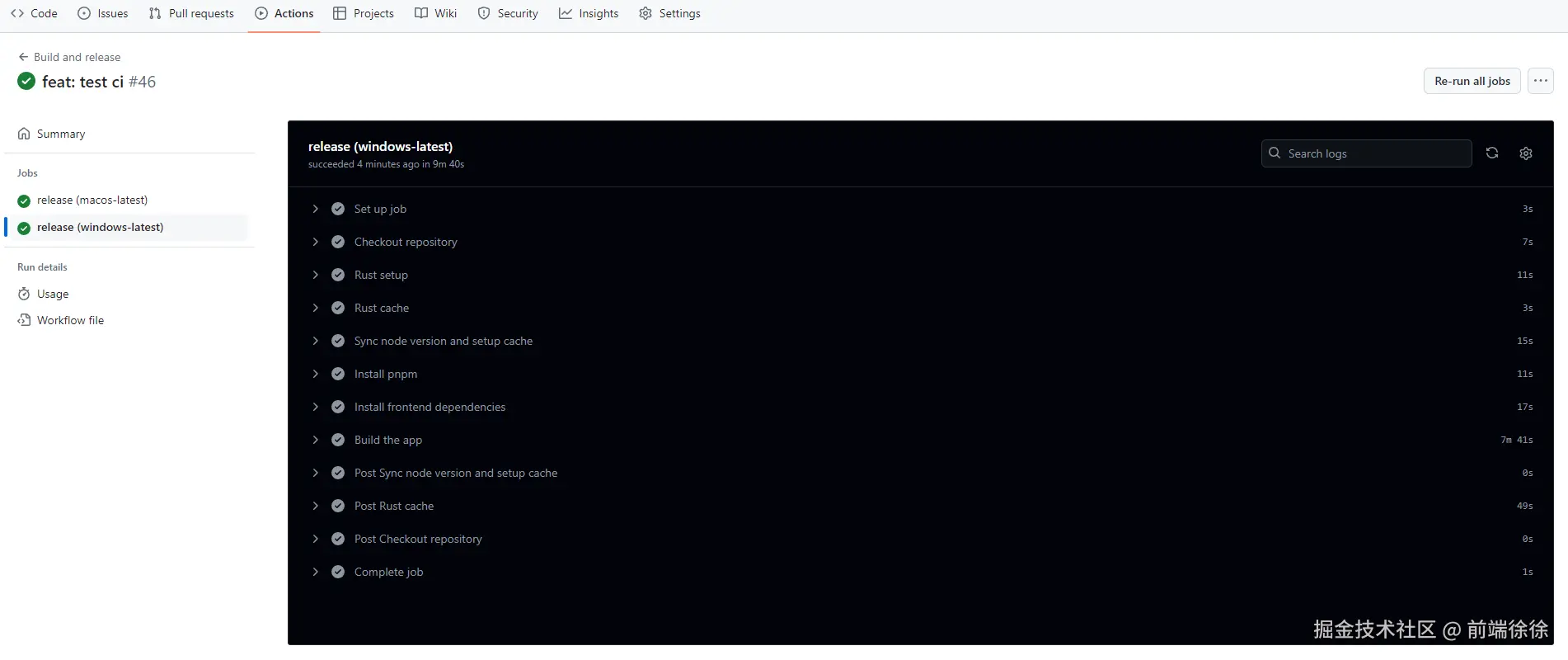Click the 7m 41s duration for Build the app
This screenshot has width=1568, height=660.
click(1517, 440)
